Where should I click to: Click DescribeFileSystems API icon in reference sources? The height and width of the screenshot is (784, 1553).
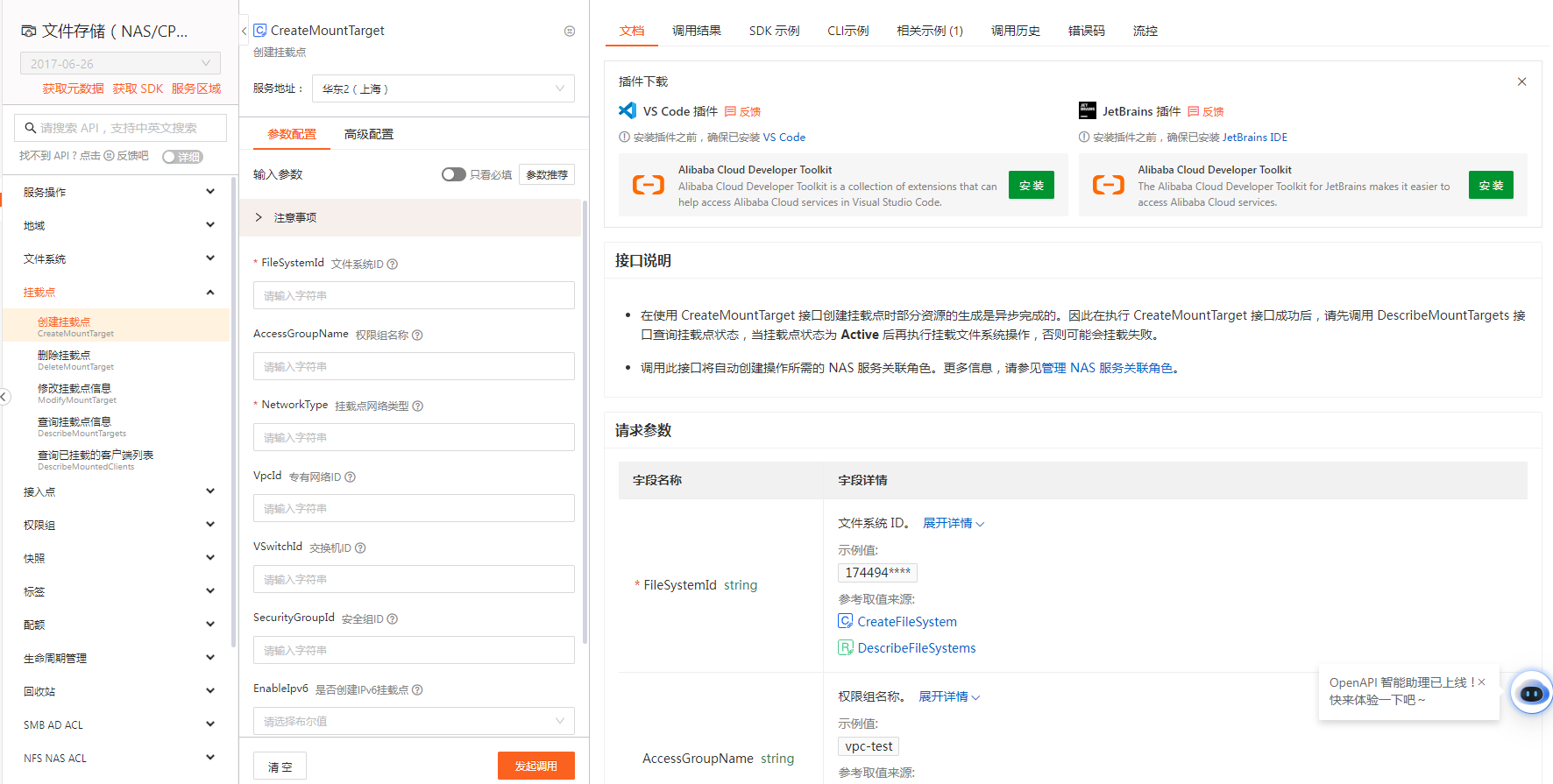coord(846,647)
